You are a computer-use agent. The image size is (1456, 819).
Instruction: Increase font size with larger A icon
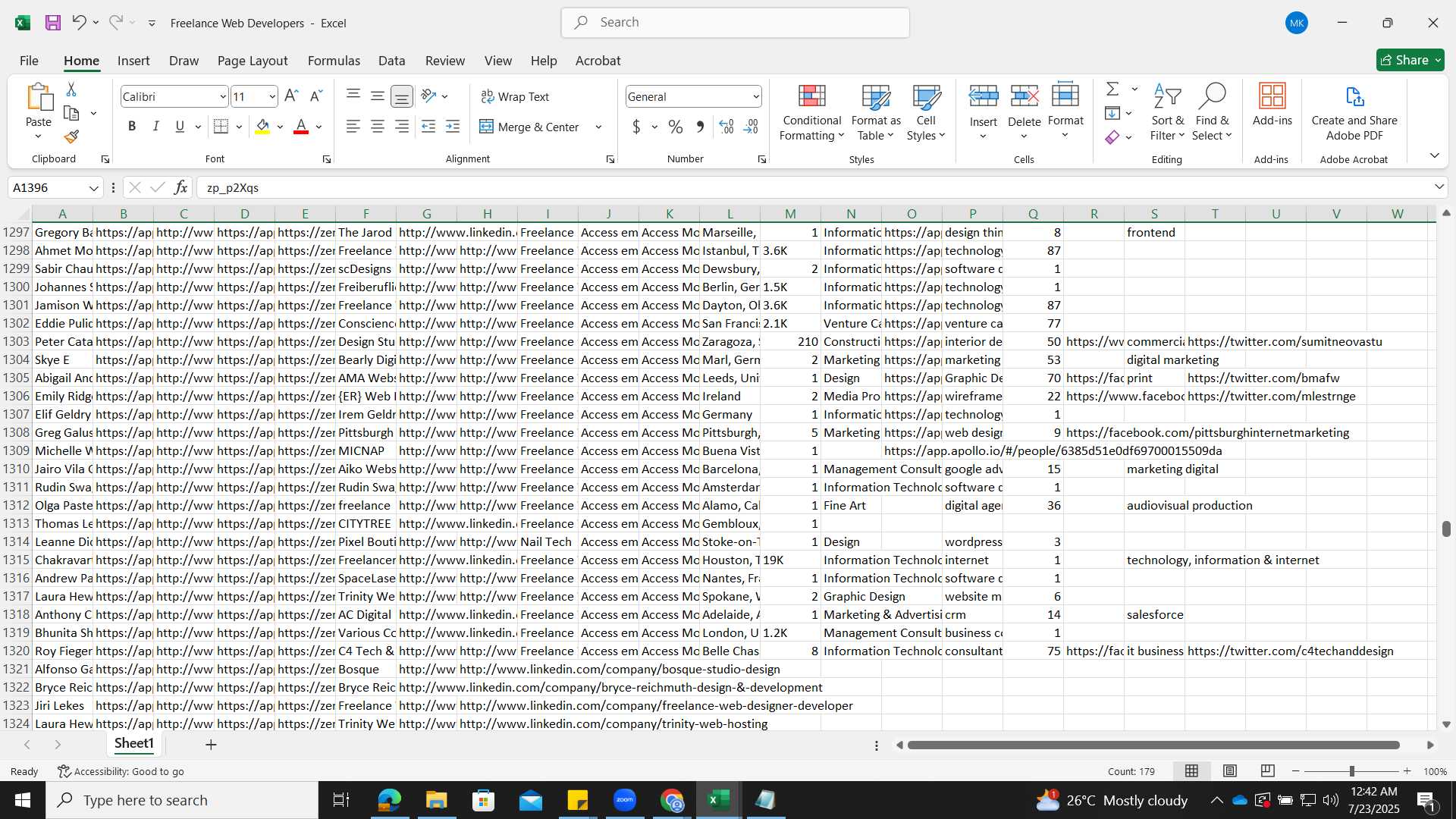click(291, 96)
